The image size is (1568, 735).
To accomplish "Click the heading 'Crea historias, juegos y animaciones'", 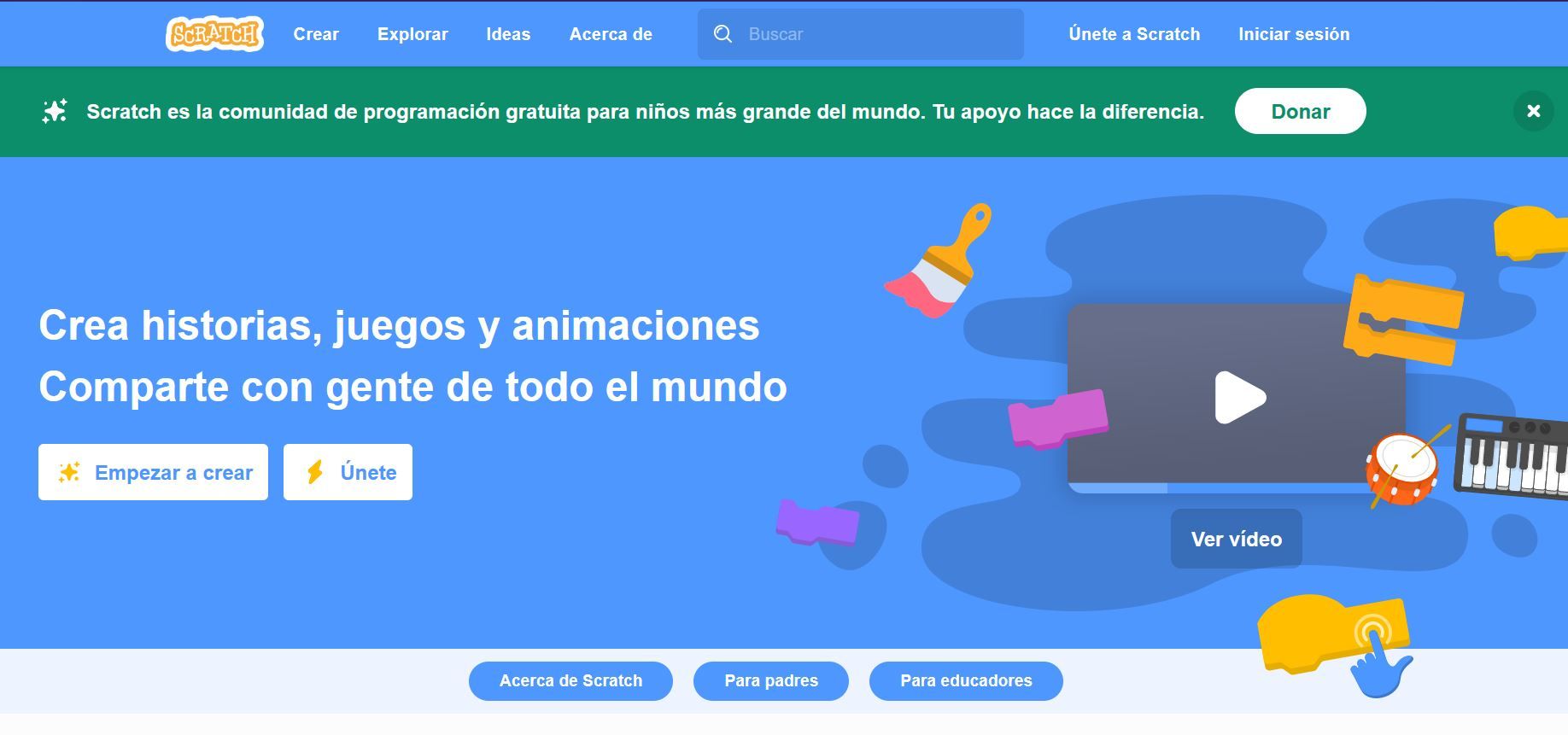I will click(399, 325).
